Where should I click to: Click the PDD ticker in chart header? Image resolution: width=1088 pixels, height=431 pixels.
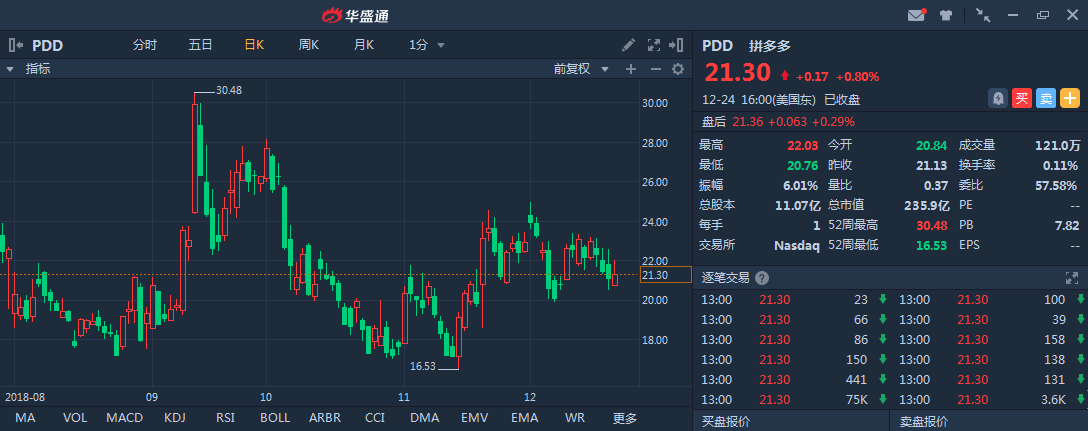pyautogui.click(x=48, y=46)
